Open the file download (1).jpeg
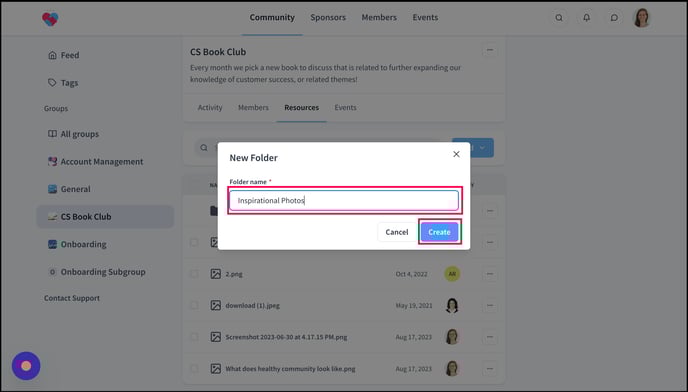 (252, 306)
